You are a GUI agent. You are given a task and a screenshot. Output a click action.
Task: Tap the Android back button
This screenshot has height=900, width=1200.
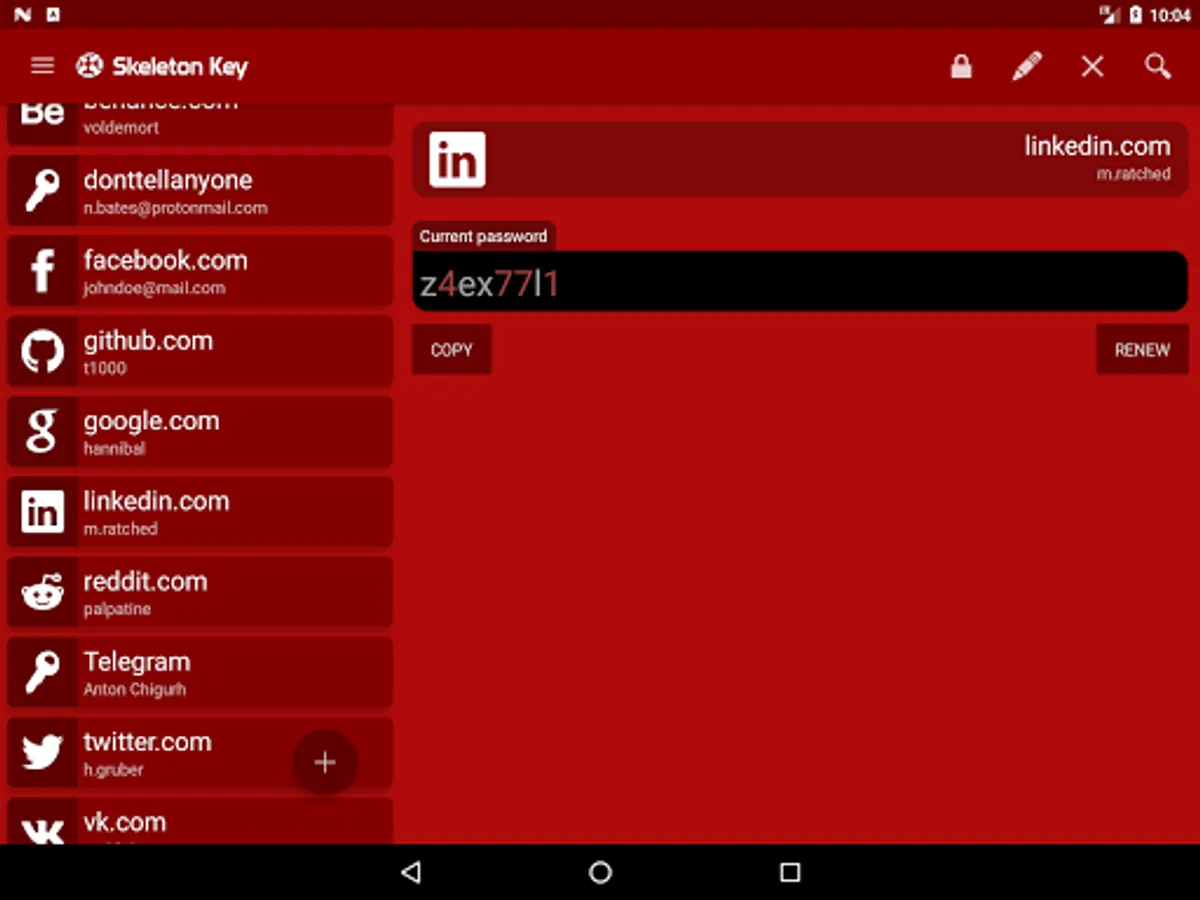[x=411, y=872]
